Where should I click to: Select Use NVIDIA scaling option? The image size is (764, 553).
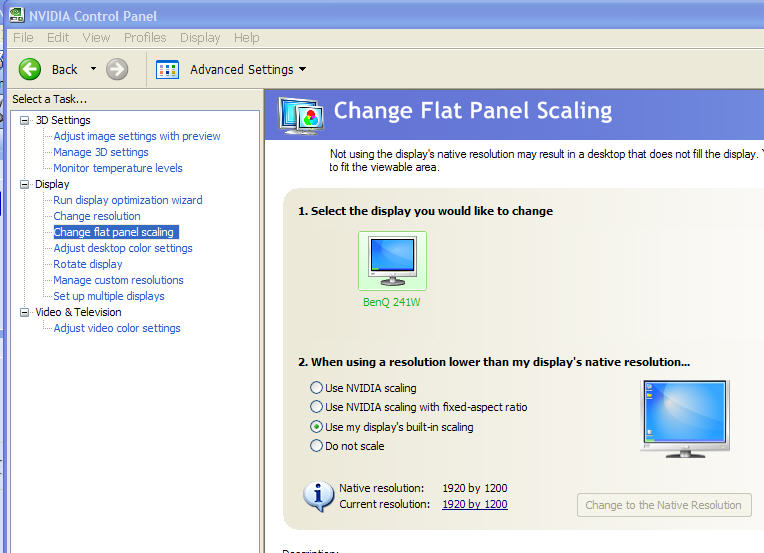[316, 388]
